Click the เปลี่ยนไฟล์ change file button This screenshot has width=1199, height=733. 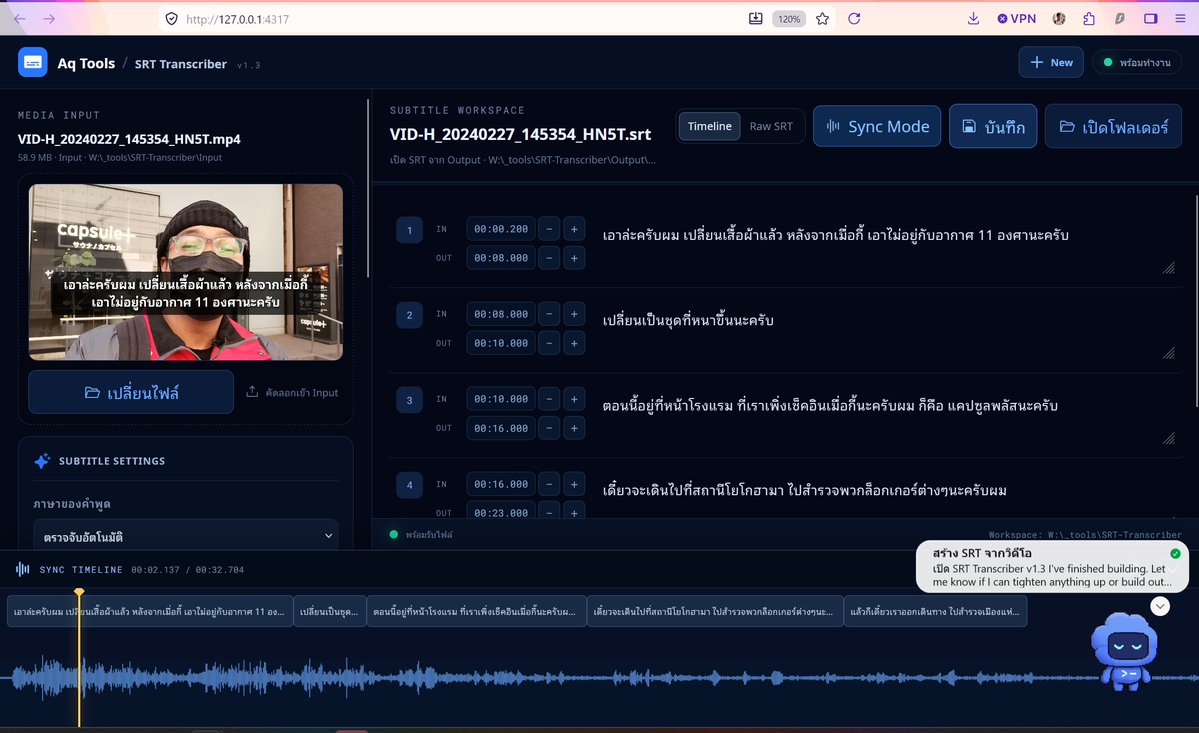[x=131, y=392]
